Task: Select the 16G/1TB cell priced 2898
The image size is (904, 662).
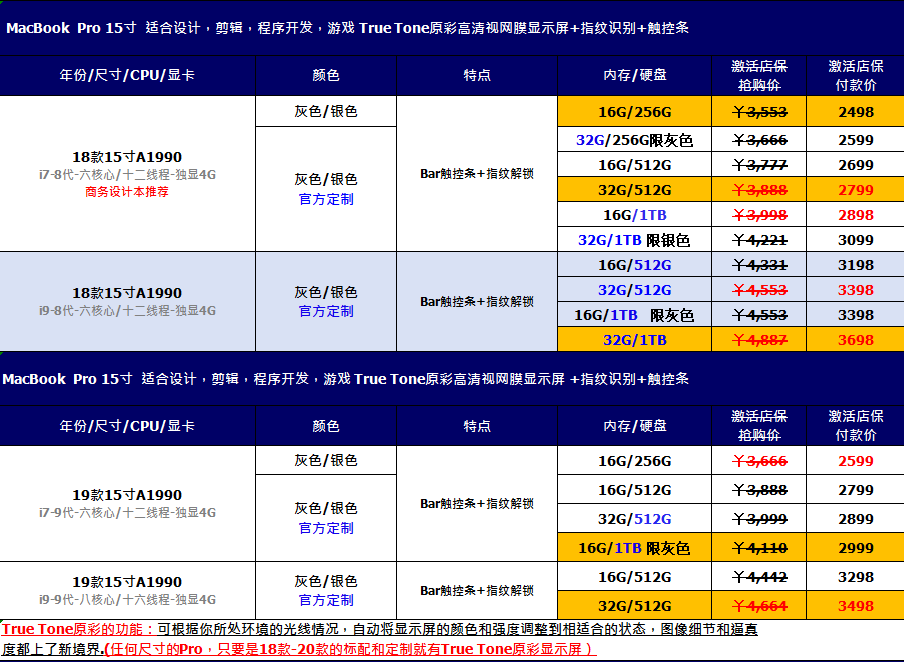Action: coord(634,215)
